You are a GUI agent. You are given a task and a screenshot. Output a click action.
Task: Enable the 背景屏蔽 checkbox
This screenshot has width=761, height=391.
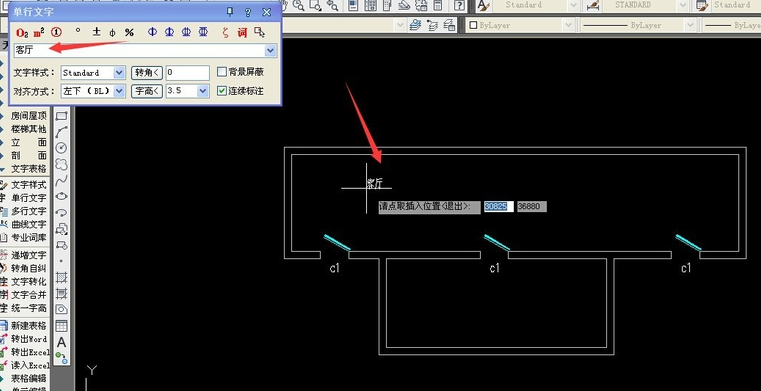coord(222,72)
